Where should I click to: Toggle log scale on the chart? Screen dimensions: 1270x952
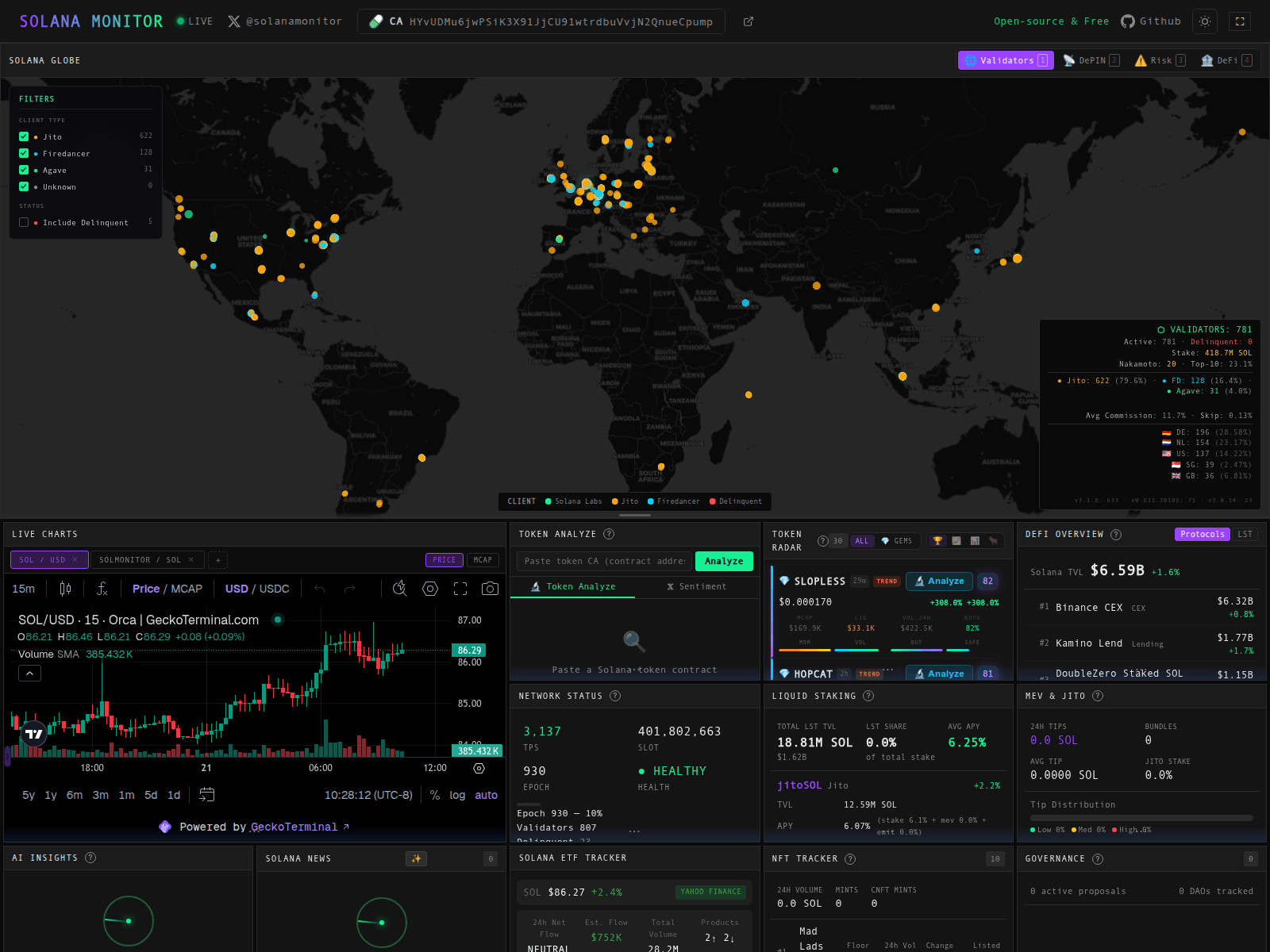click(x=457, y=795)
